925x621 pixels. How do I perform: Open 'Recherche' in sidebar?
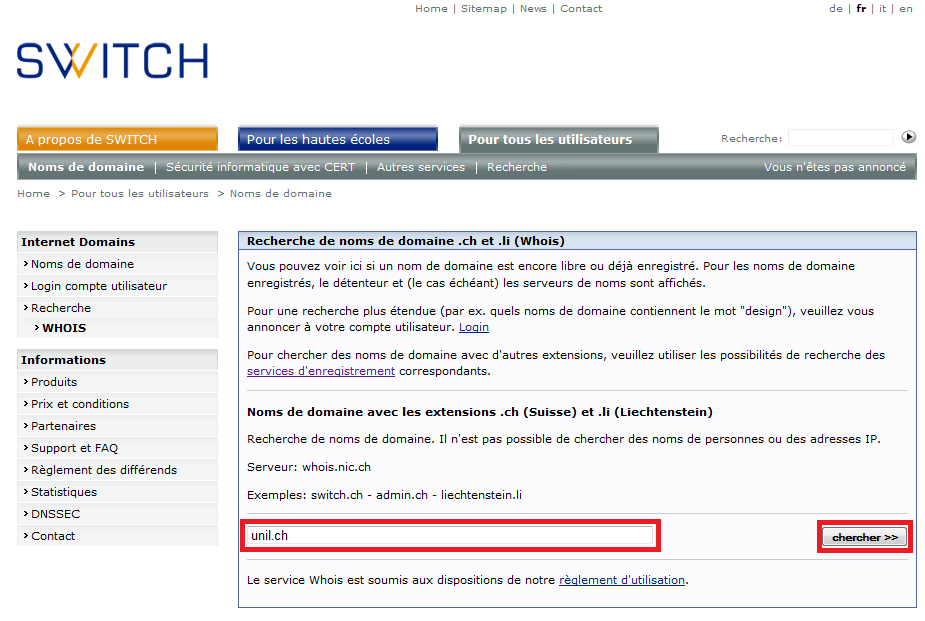tap(117, 308)
